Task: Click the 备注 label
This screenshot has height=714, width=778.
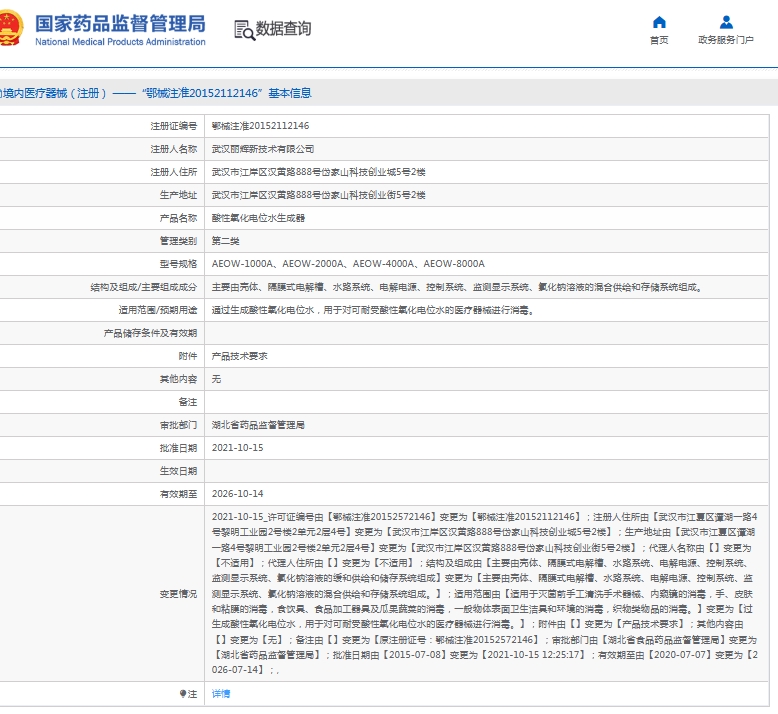Action: point(188,402)
